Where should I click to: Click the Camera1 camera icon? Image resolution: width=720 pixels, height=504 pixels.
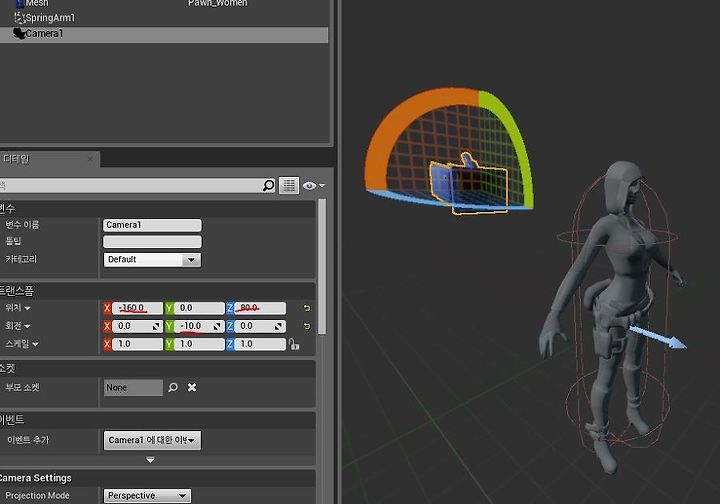coord(19,34)
